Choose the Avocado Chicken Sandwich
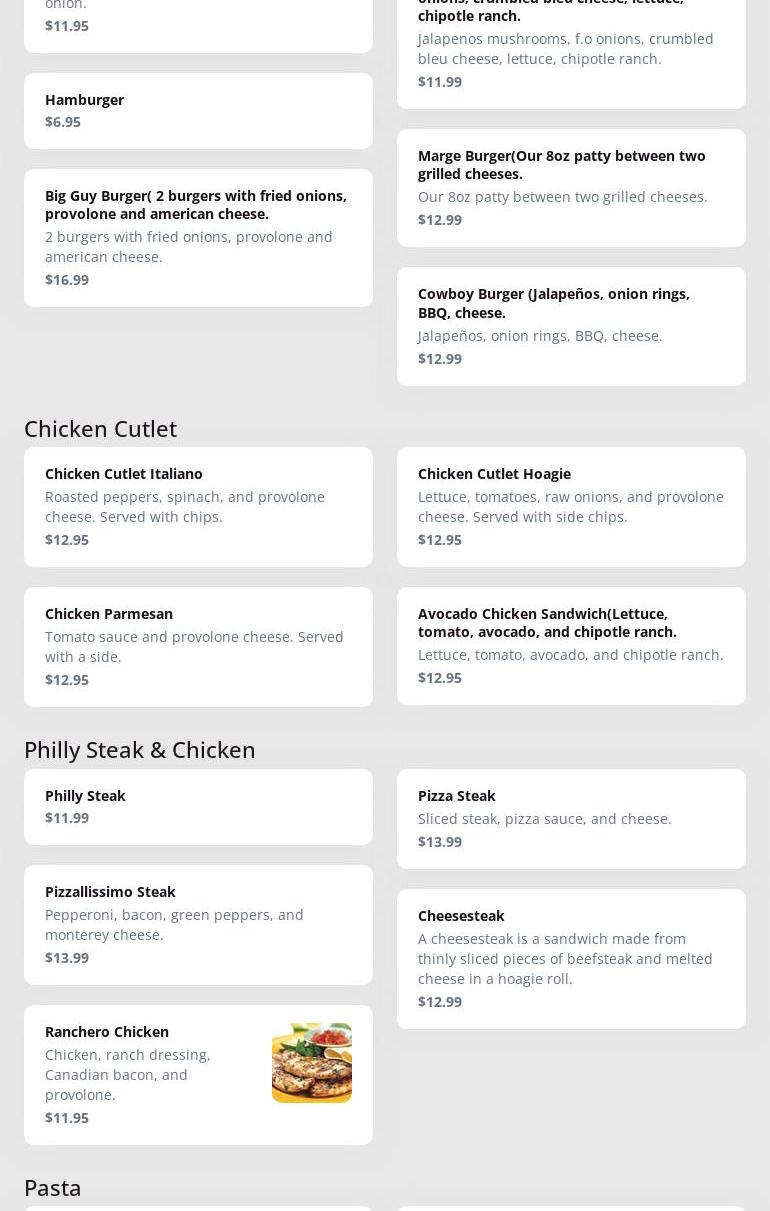This screenshot has width=770, height=1211. coord(571,645)
